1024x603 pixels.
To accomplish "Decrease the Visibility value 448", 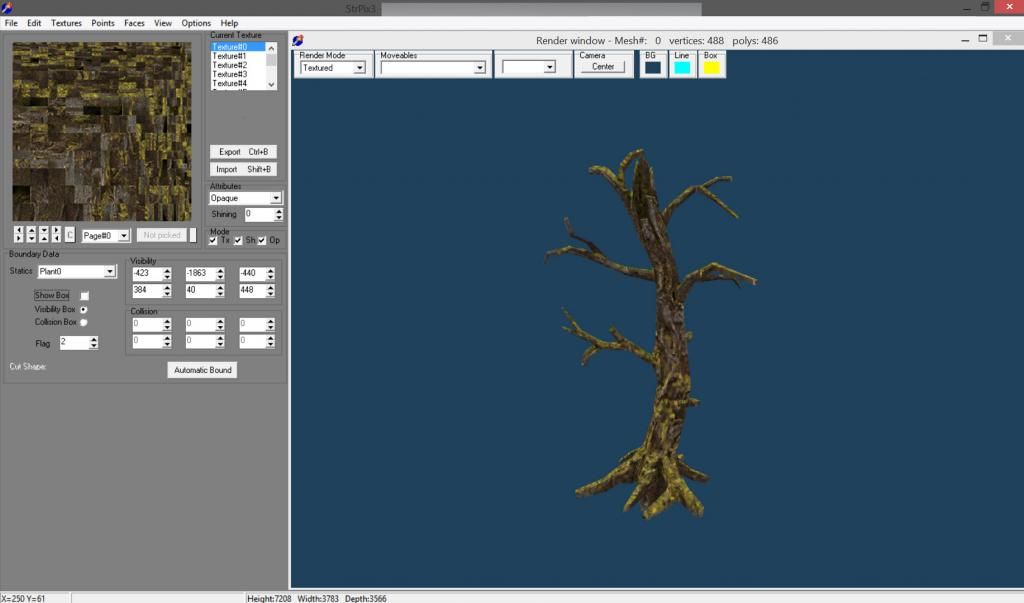I will (270, 294).
